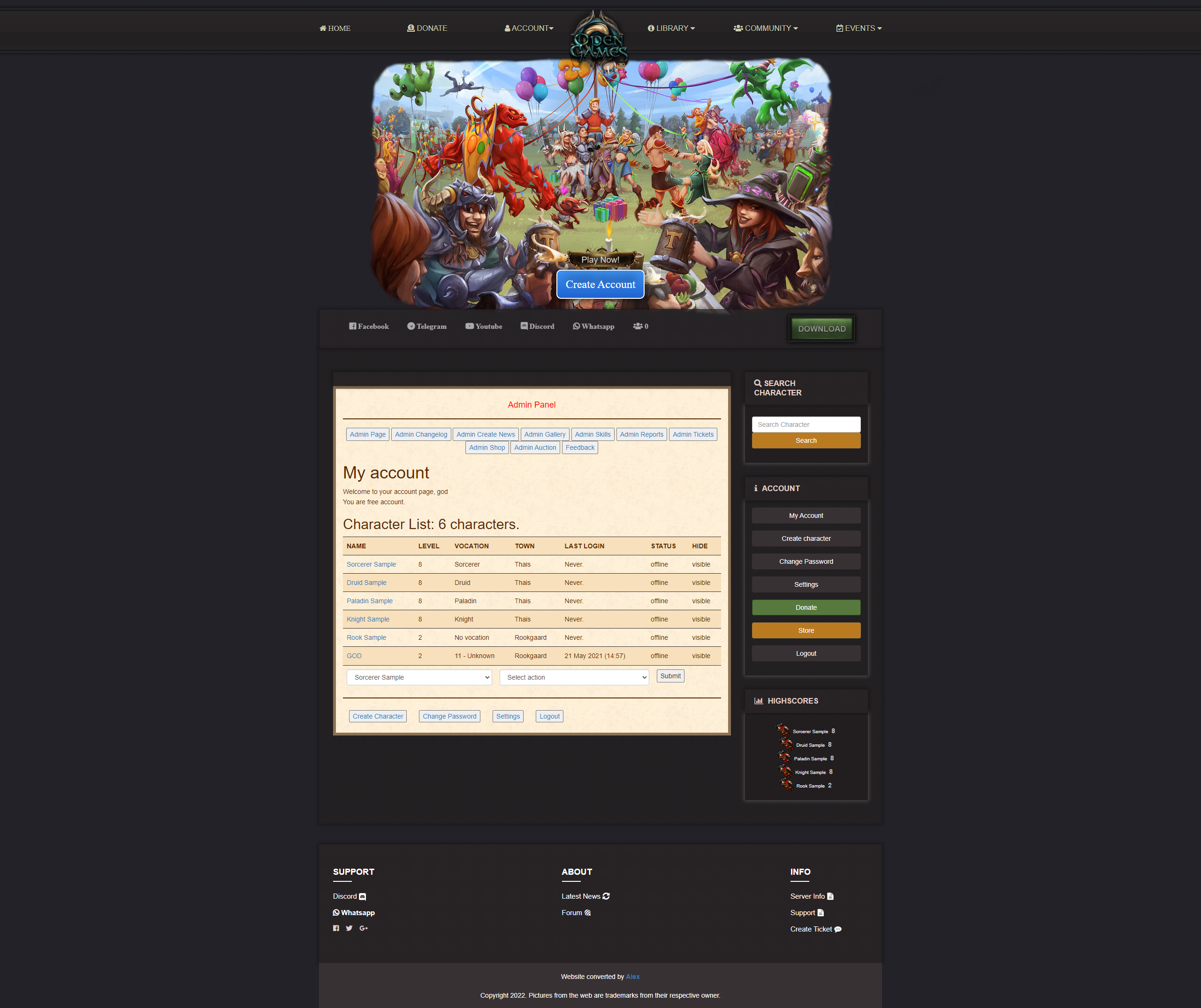Click the orange Search button
The width and height of the screenshot is (1201, 1008).
click(806, 440)
